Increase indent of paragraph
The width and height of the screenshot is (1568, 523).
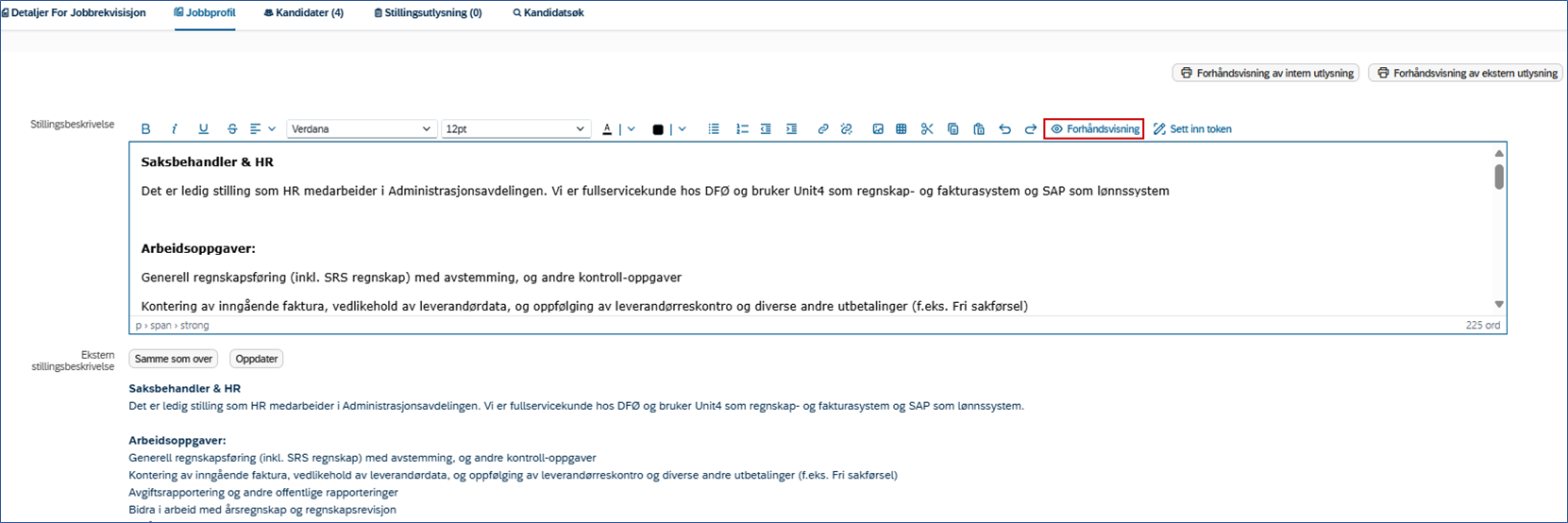[792, 129]
